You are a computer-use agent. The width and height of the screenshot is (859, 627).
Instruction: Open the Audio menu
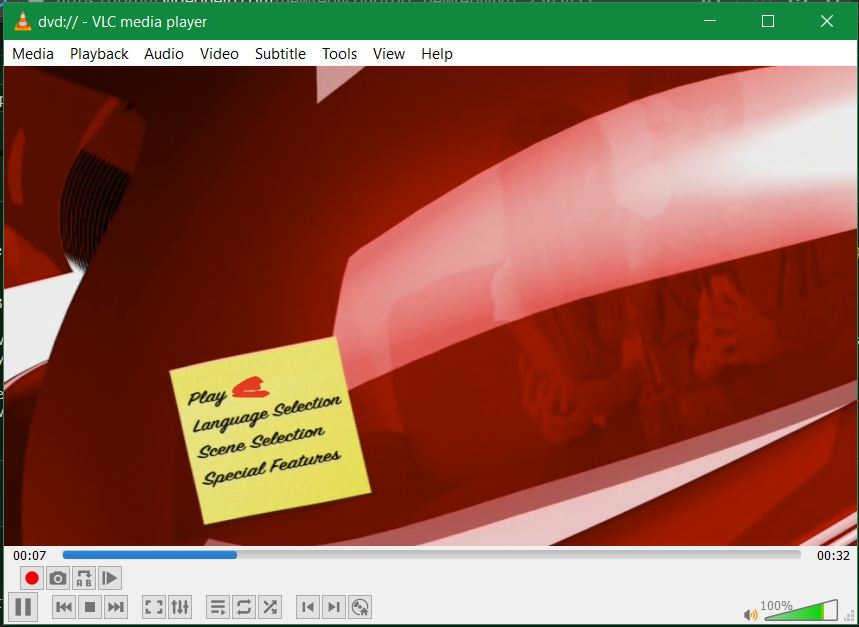[x=164, y=54]
